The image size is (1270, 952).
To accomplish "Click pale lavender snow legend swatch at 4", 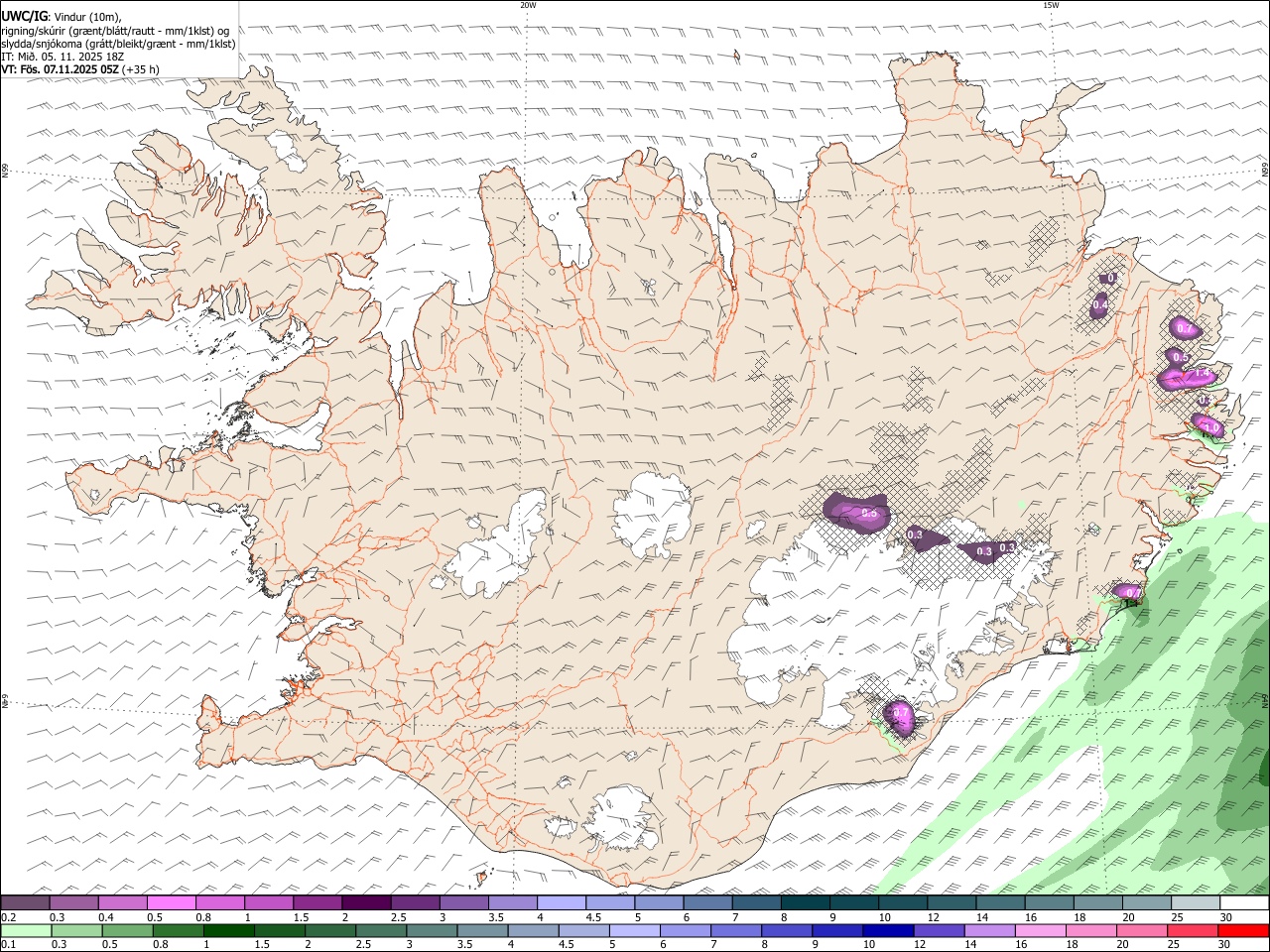I will (x=561, y=902).
